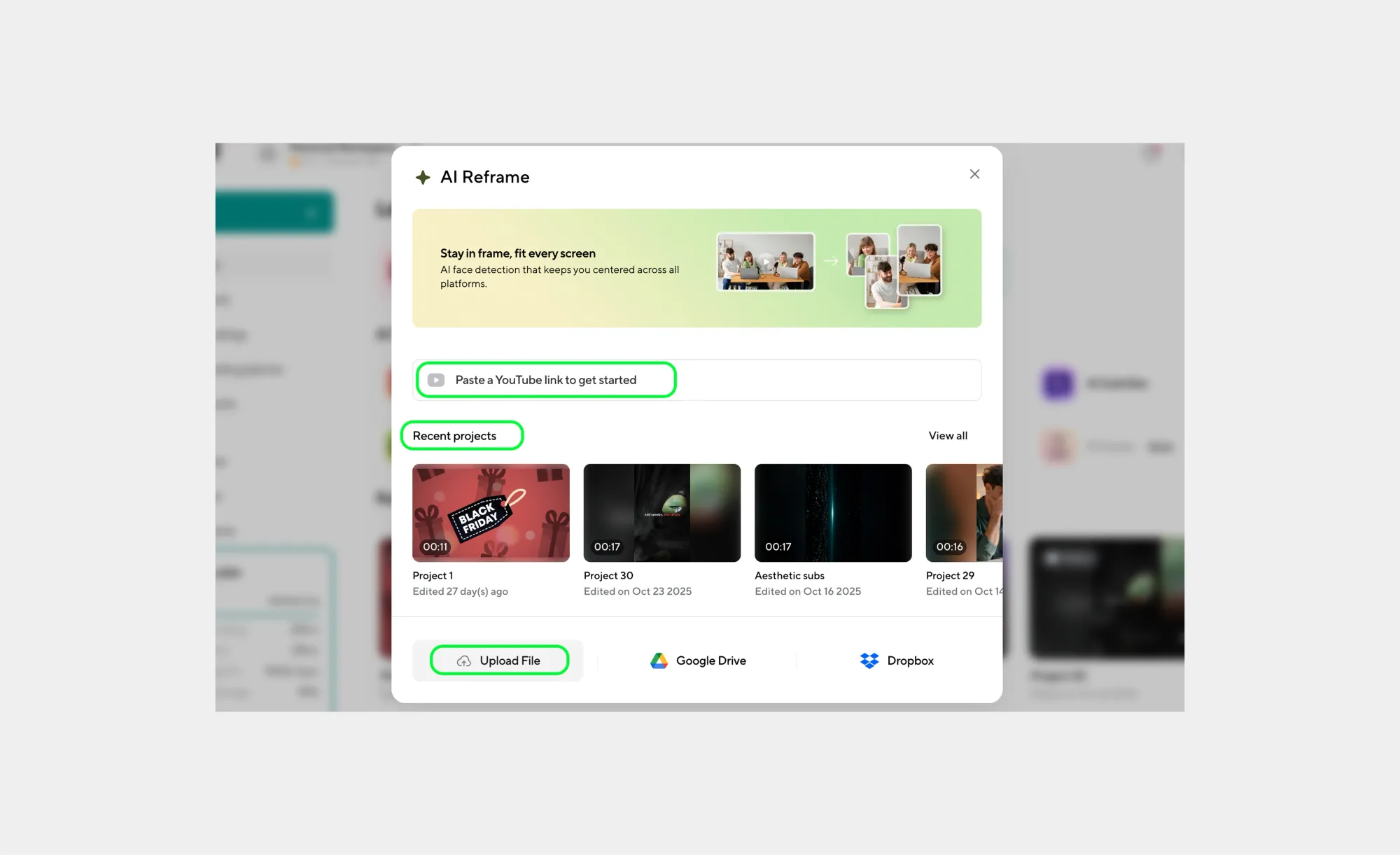Open the View all projects link
This screenshot has width=1400, height=855.
948,436
